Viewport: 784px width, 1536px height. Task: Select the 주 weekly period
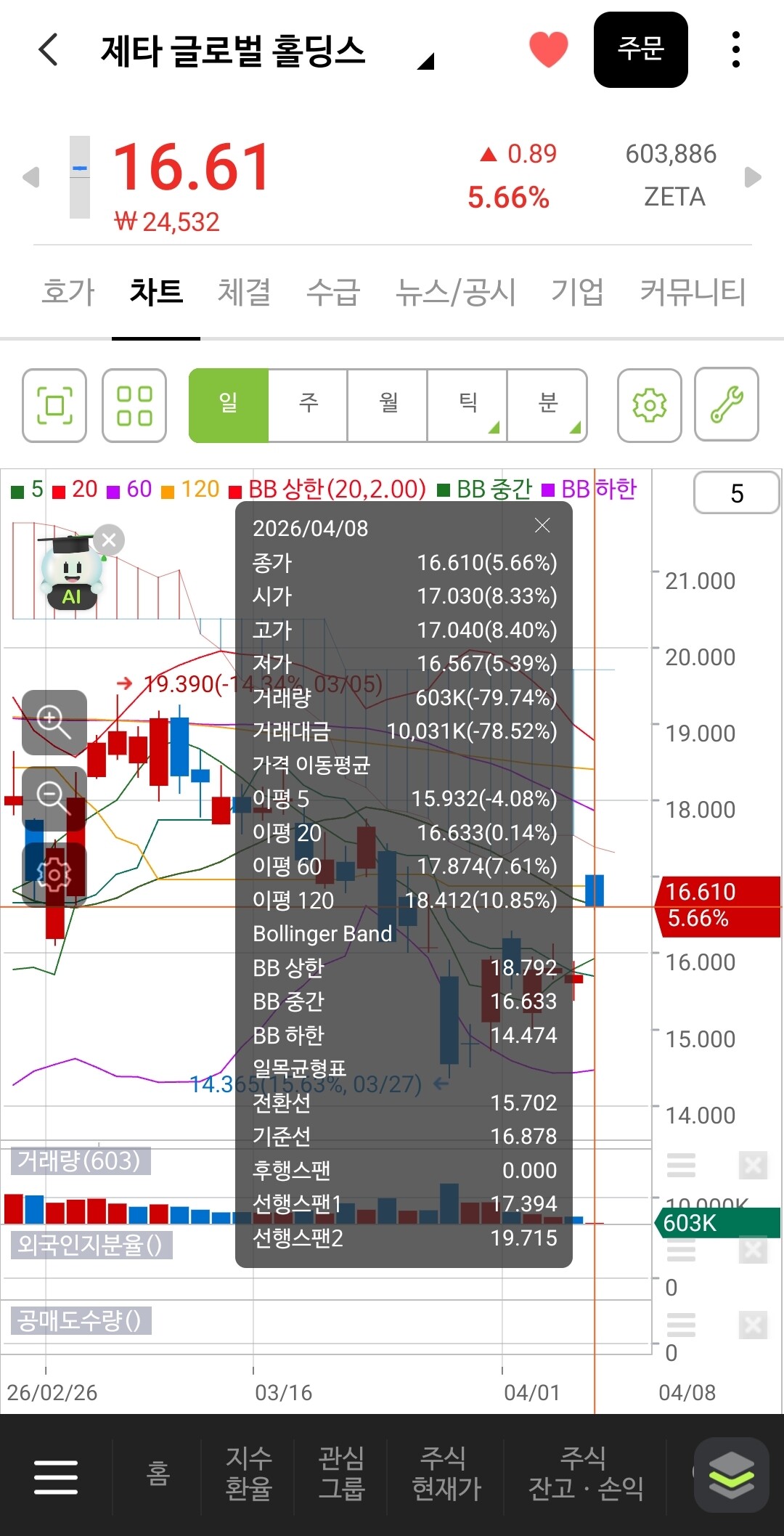pos(309,405)
